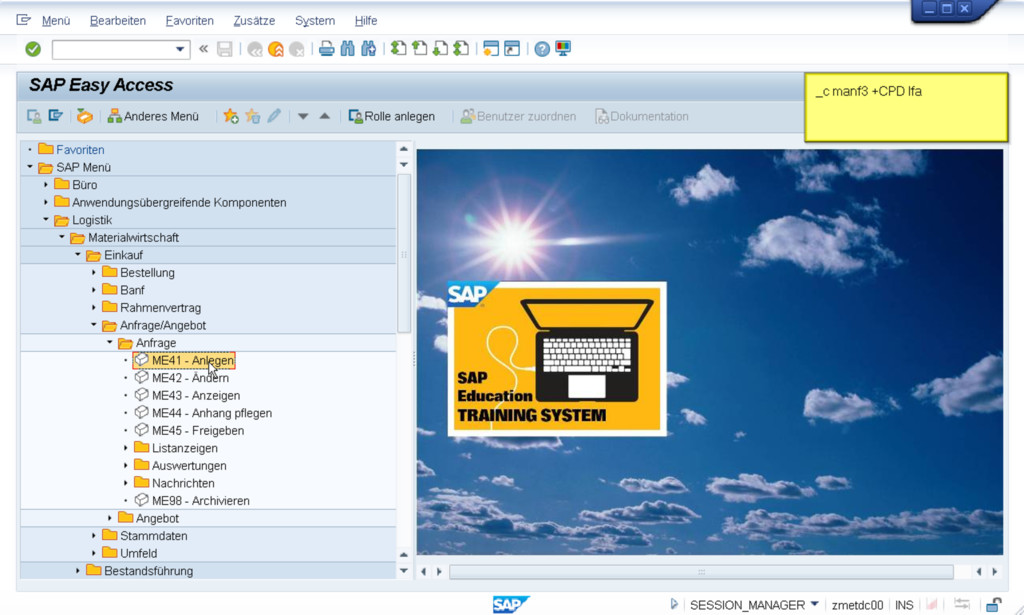Collapse the Materialwirtschaft folder
Screen dimensions: 1024x615
[62, 238]
